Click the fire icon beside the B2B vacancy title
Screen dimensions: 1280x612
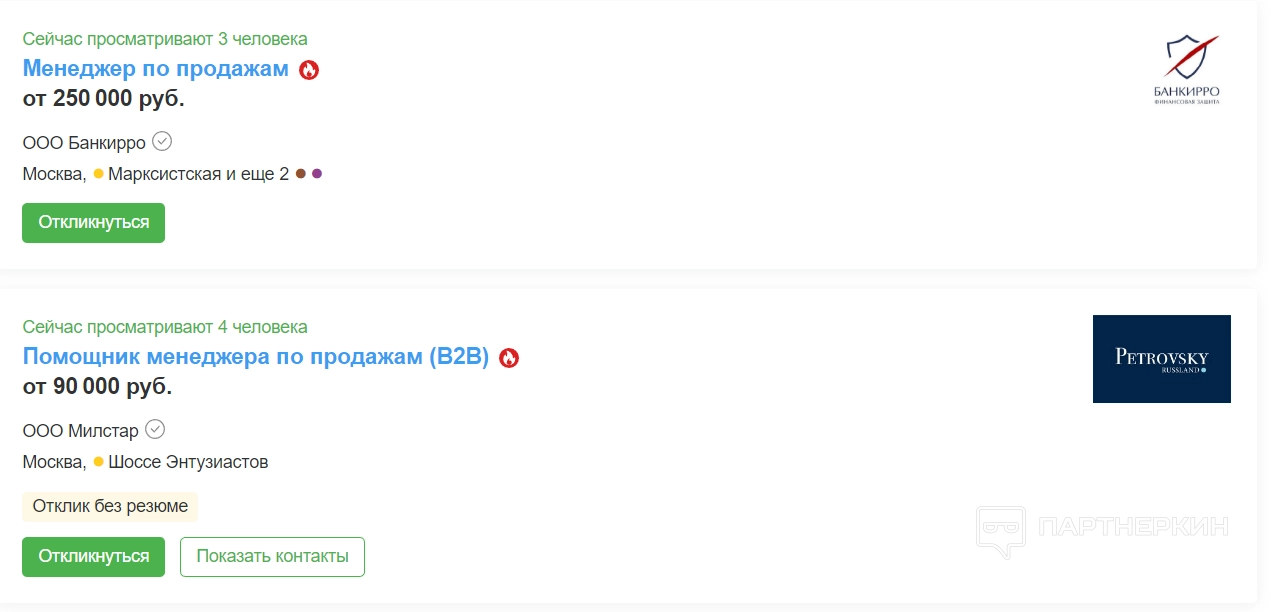(509, 358)
